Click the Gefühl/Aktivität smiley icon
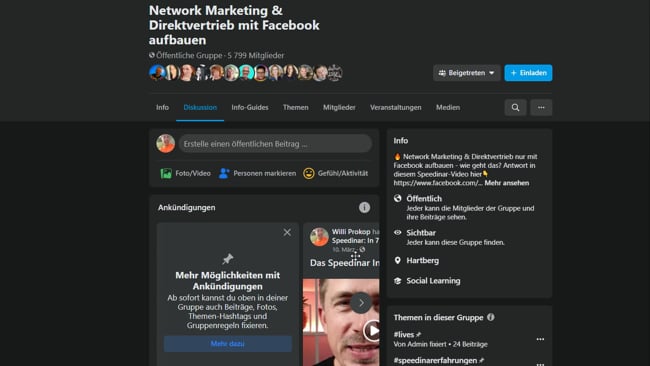650x366 pixels. [x=308, y=173]
